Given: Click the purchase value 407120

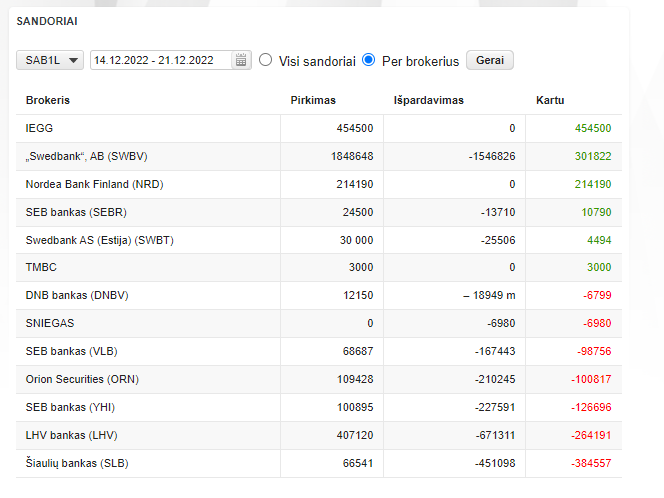Looking at the screenshot, I should click(355, 435).
